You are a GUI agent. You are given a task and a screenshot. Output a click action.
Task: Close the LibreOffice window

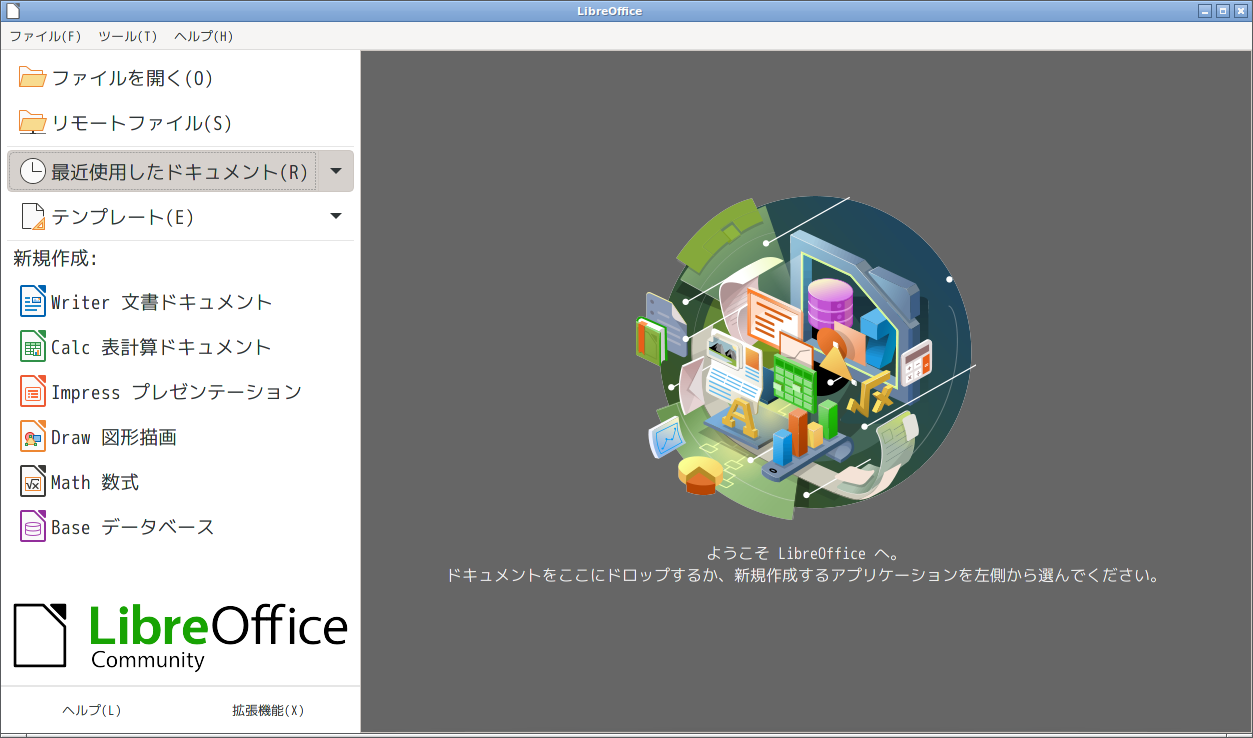pos(1240,11)
